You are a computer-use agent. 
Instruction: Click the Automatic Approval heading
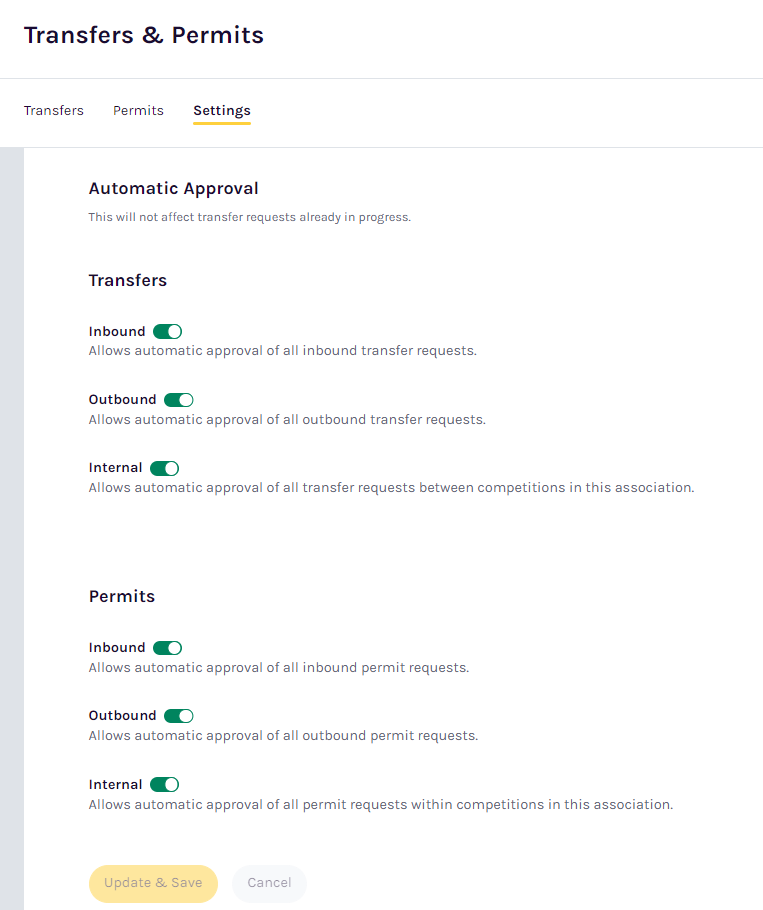tap(173, 189)
